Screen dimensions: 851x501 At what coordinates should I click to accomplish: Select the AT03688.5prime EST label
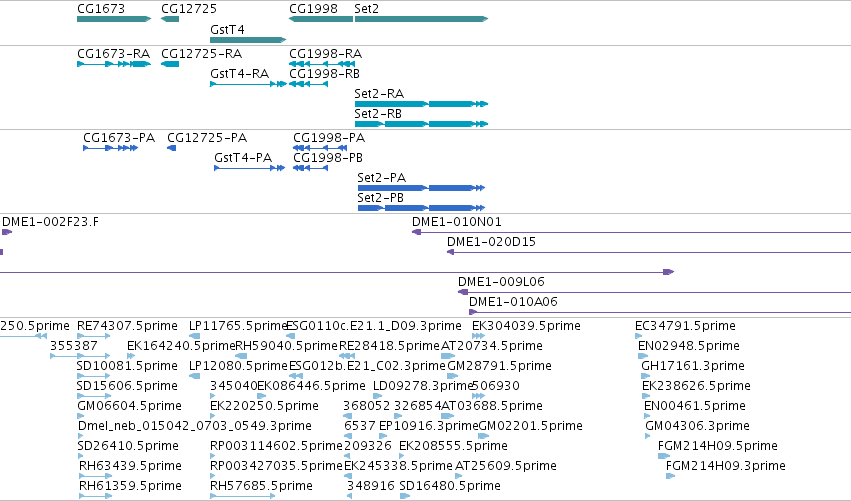tap(492, 406)
